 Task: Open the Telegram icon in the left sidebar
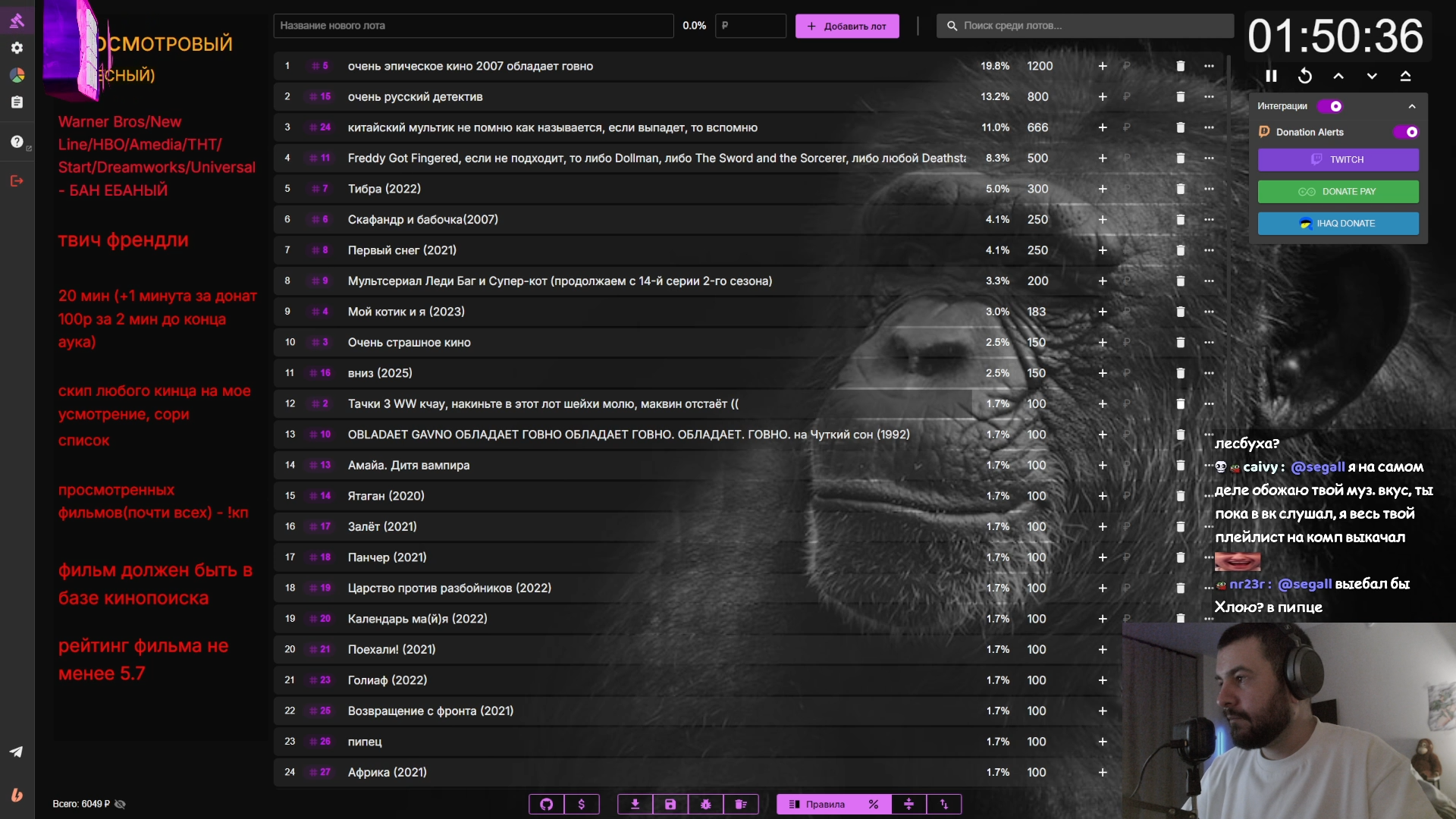pos(17,752)
